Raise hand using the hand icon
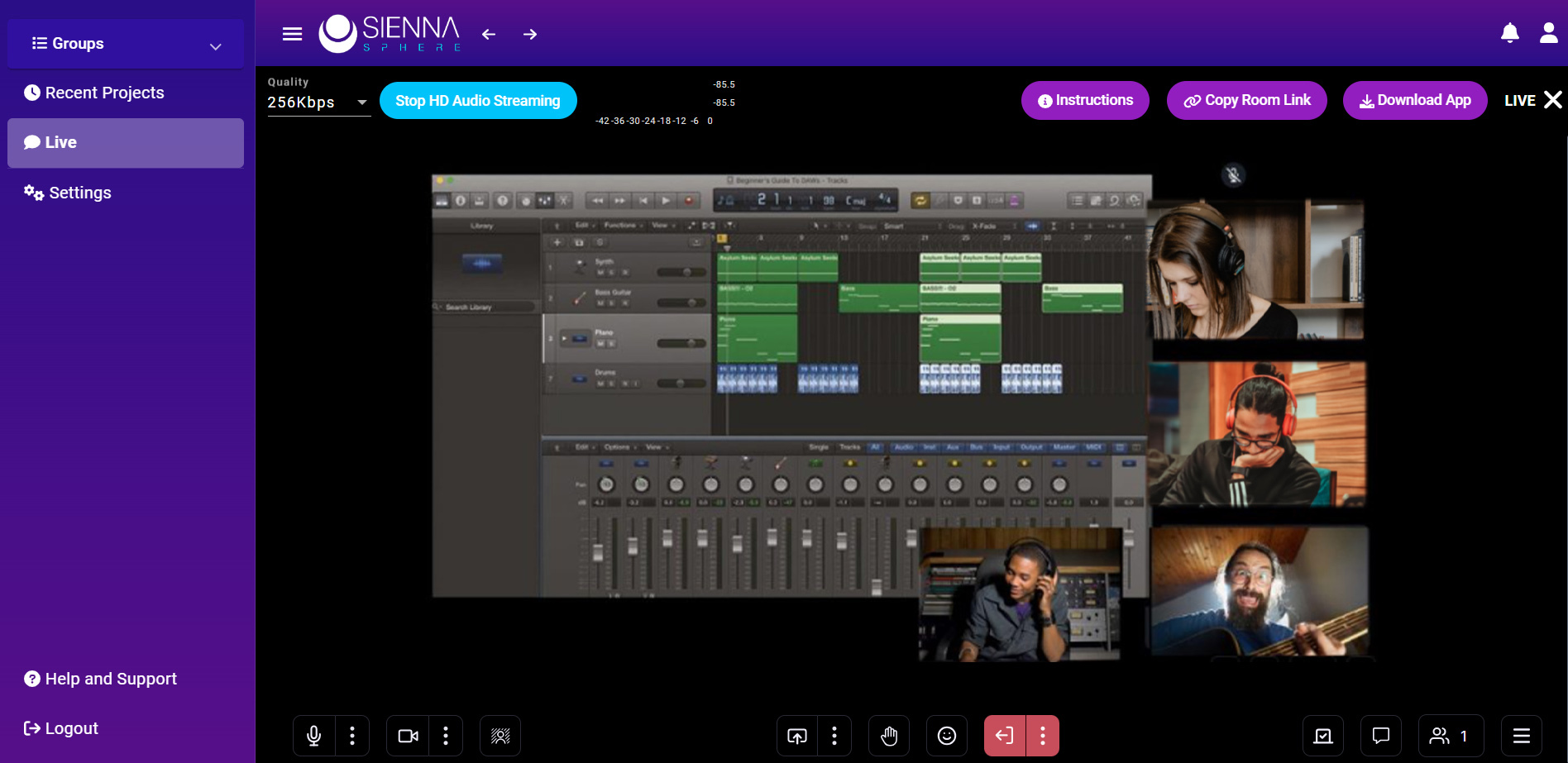1568x763 pixels. coord(889,736)
